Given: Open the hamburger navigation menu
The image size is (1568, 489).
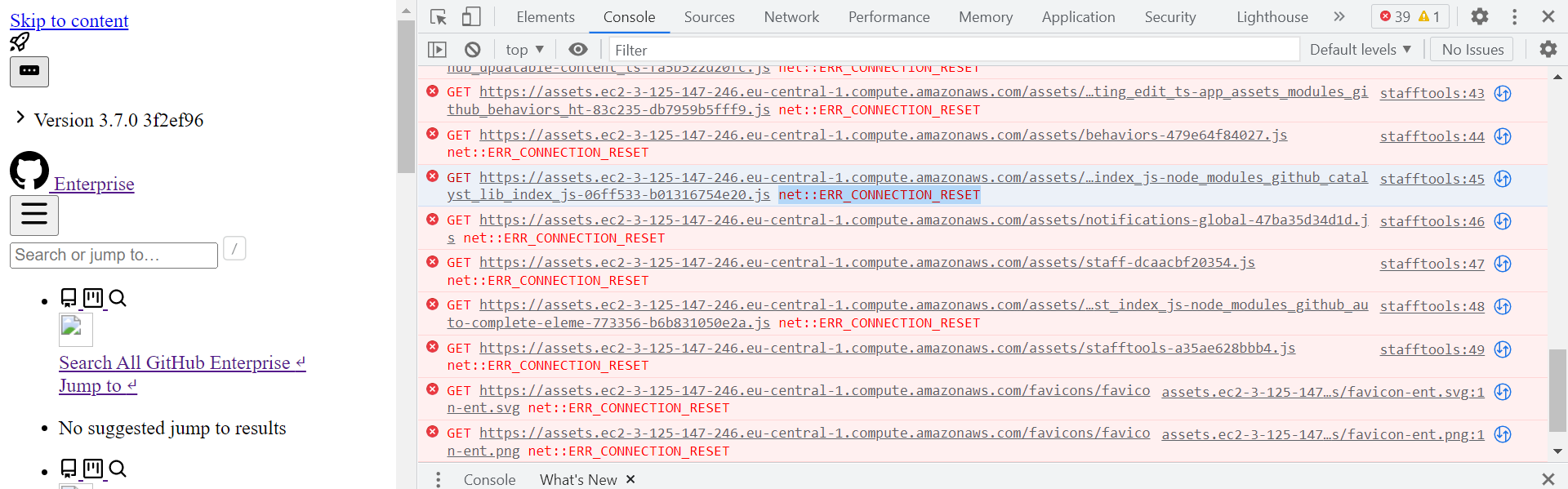Looking at the screenshot, I should point(33,215).
